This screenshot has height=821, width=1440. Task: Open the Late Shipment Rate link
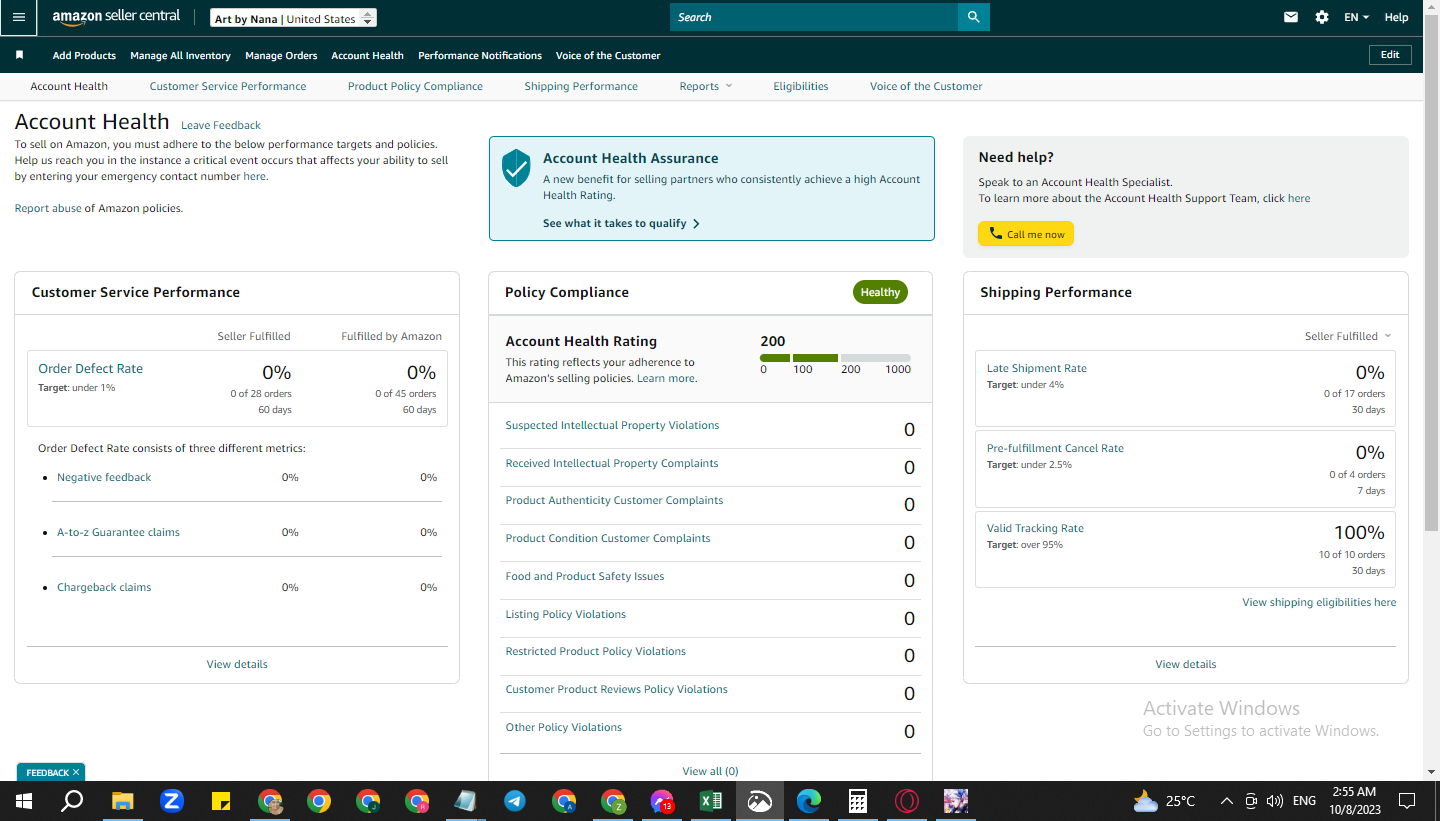(x=1037, y=368)
